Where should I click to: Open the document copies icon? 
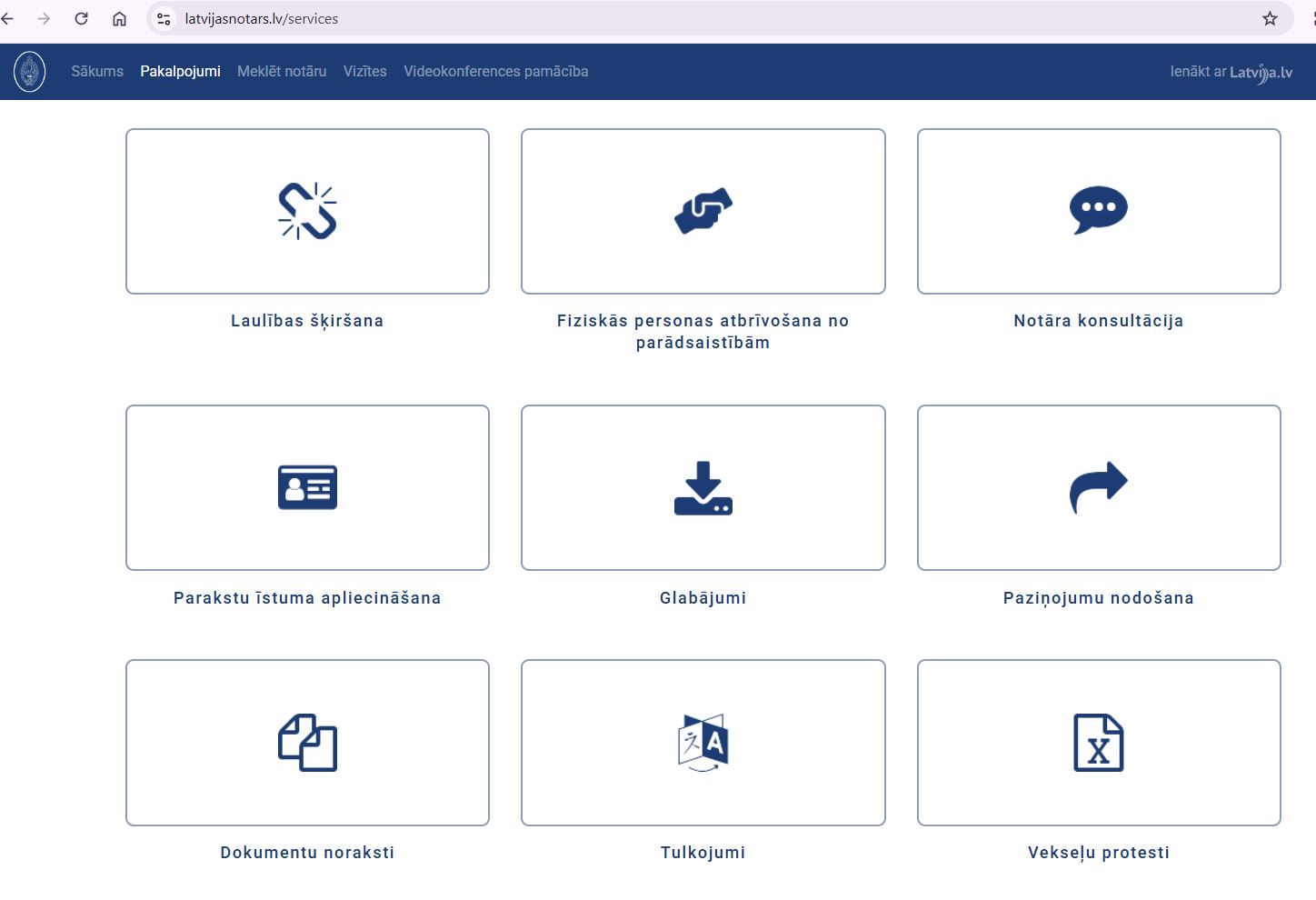(x=307, y=743)
